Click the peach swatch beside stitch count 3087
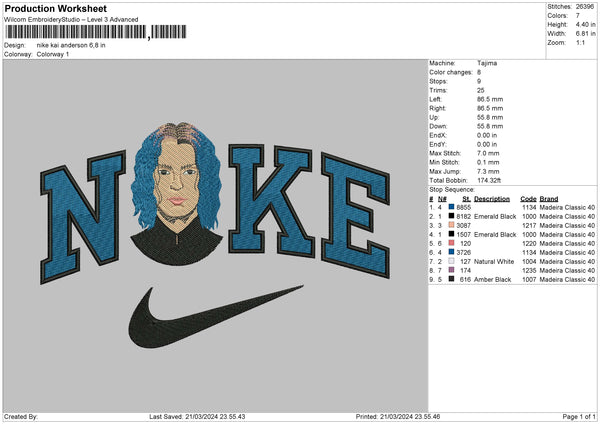 click(x=452, y=225)
